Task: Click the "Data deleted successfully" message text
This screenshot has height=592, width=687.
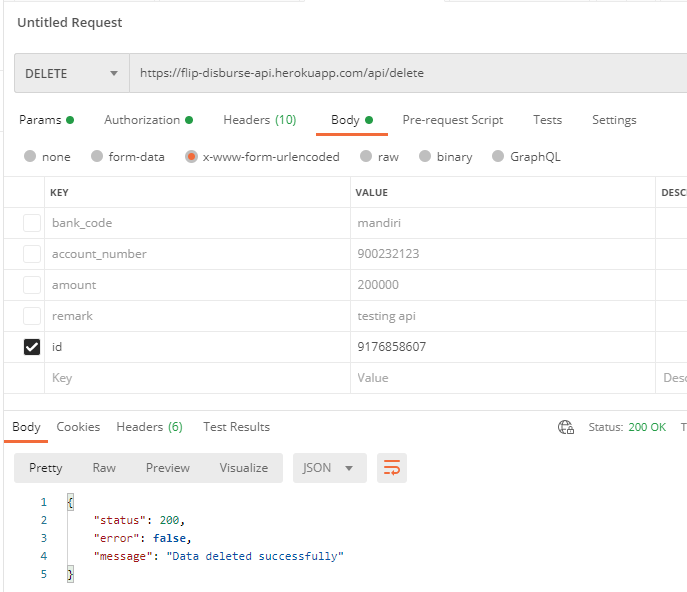Action: pyautogui.click(x=255, y=556)
